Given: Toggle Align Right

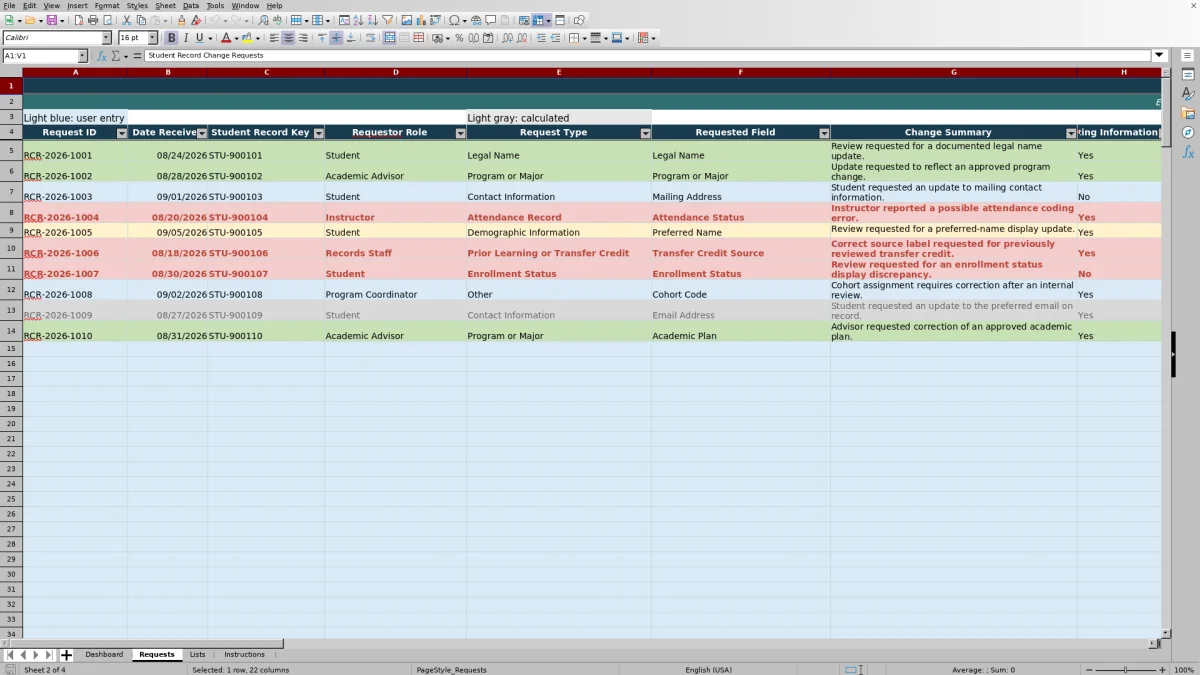Looking at the screenshot, I should 303,38.
